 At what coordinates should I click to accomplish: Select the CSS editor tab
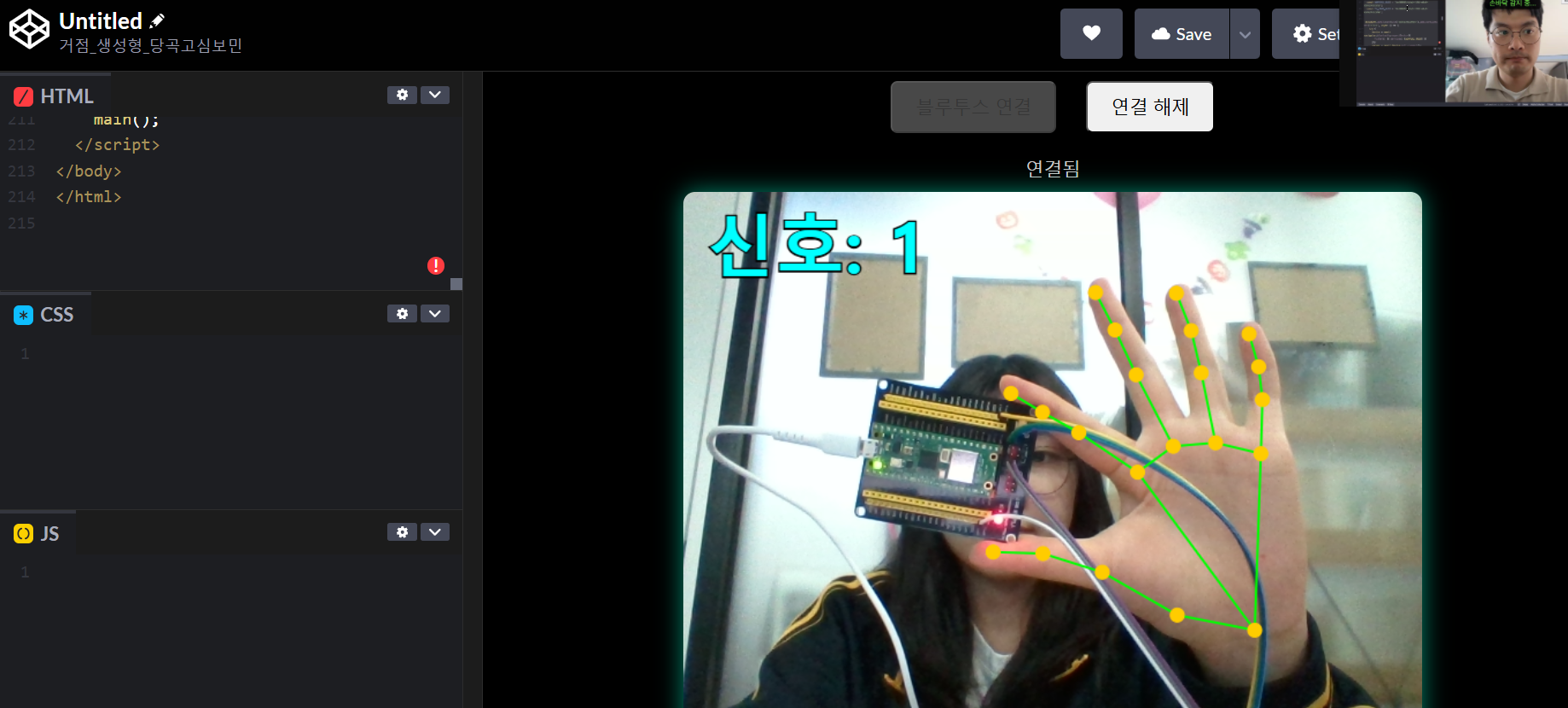pos(45,315)
